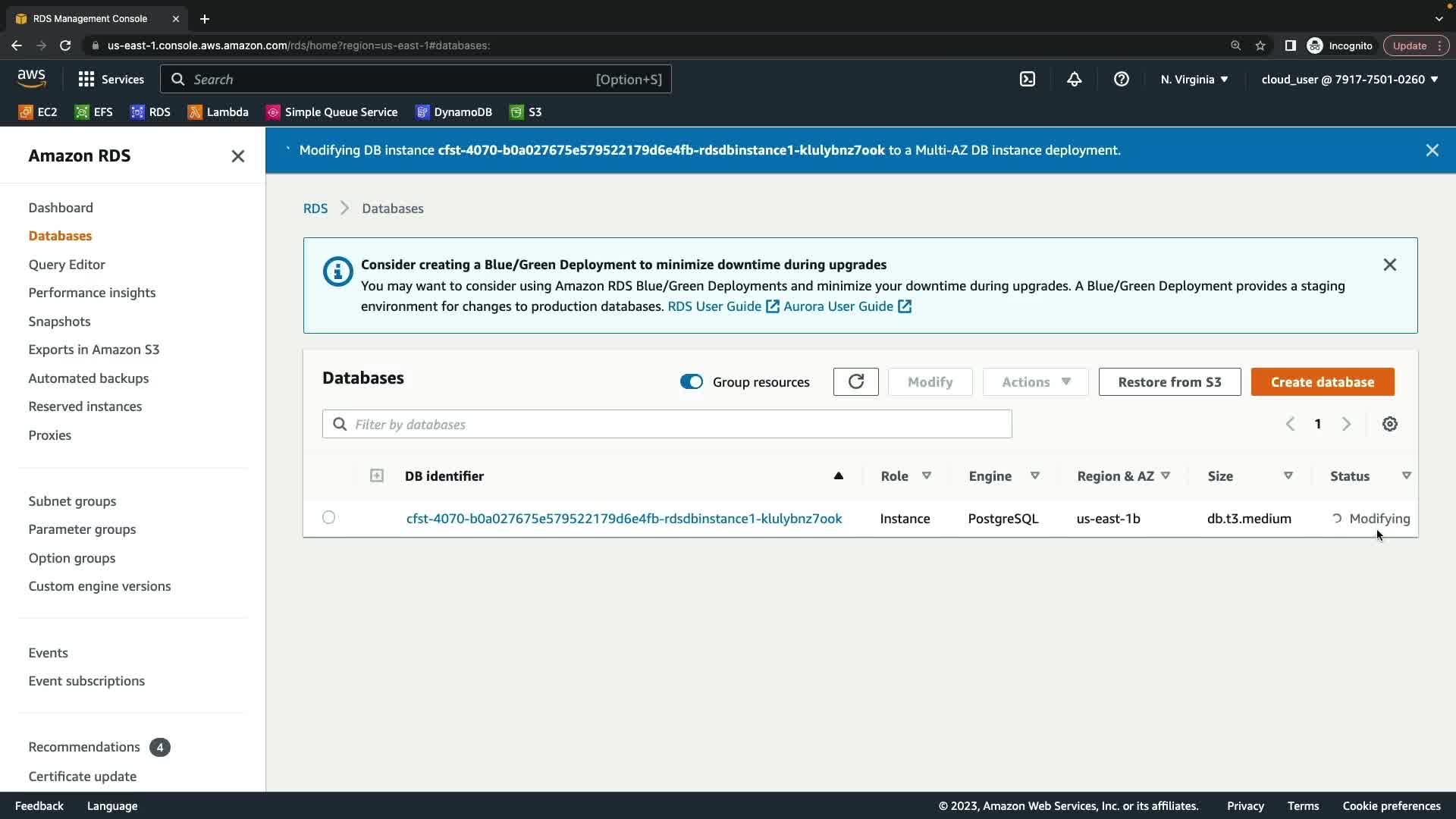1456x819 pixels.
Task: Open the Lambda shortcut in favorites bar
Action: 218,112
